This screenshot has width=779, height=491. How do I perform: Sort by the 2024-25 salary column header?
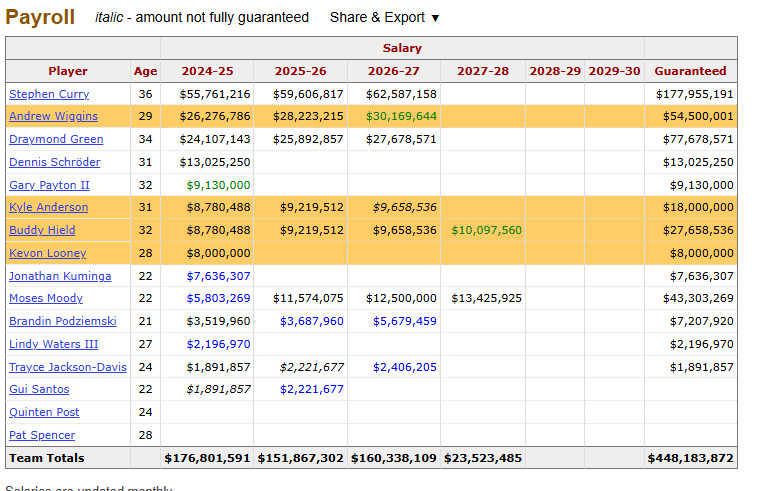tap(206, 71)
